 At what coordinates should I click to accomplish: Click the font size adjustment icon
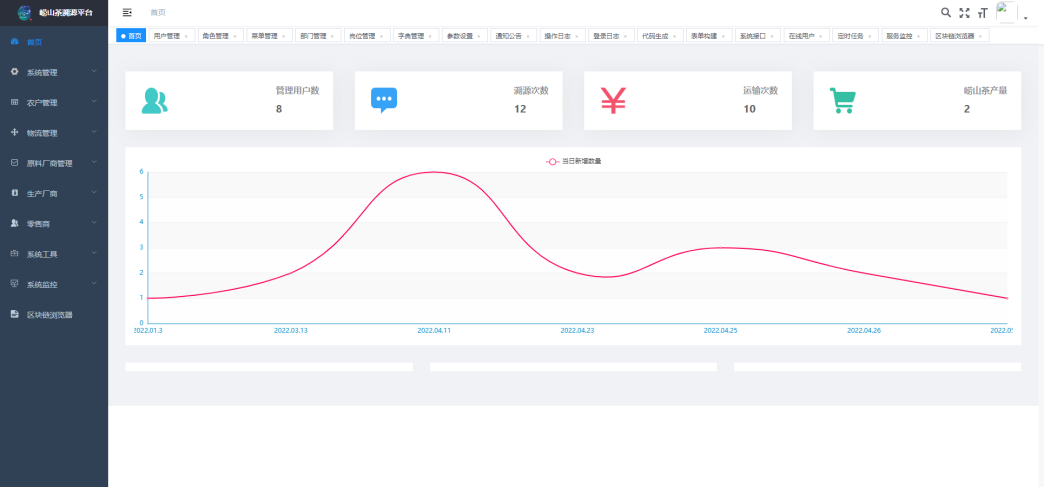click(982, 12)
